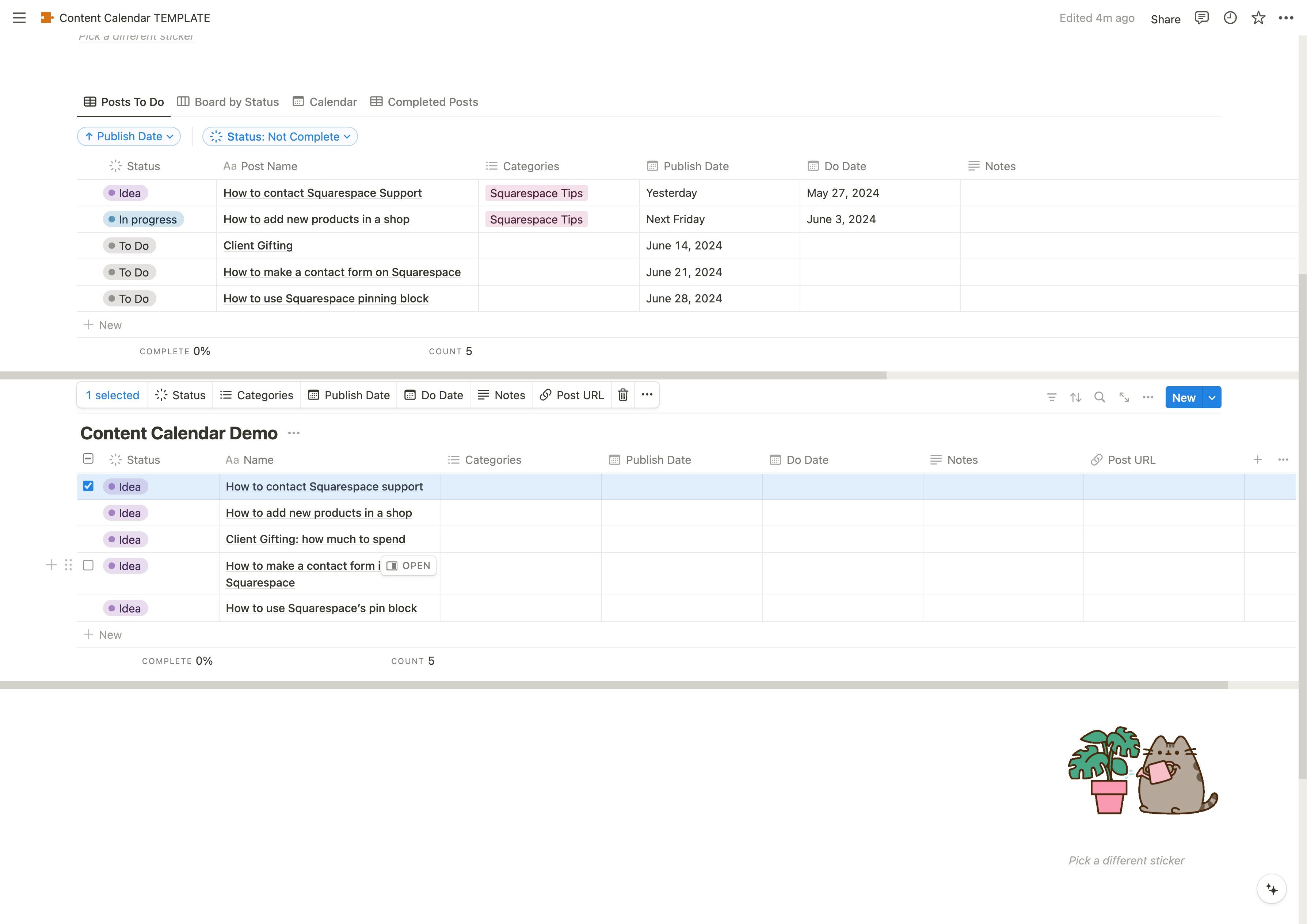Star this page as favorite
This screenshot has height=924, width=1307.
(1258, 18)
